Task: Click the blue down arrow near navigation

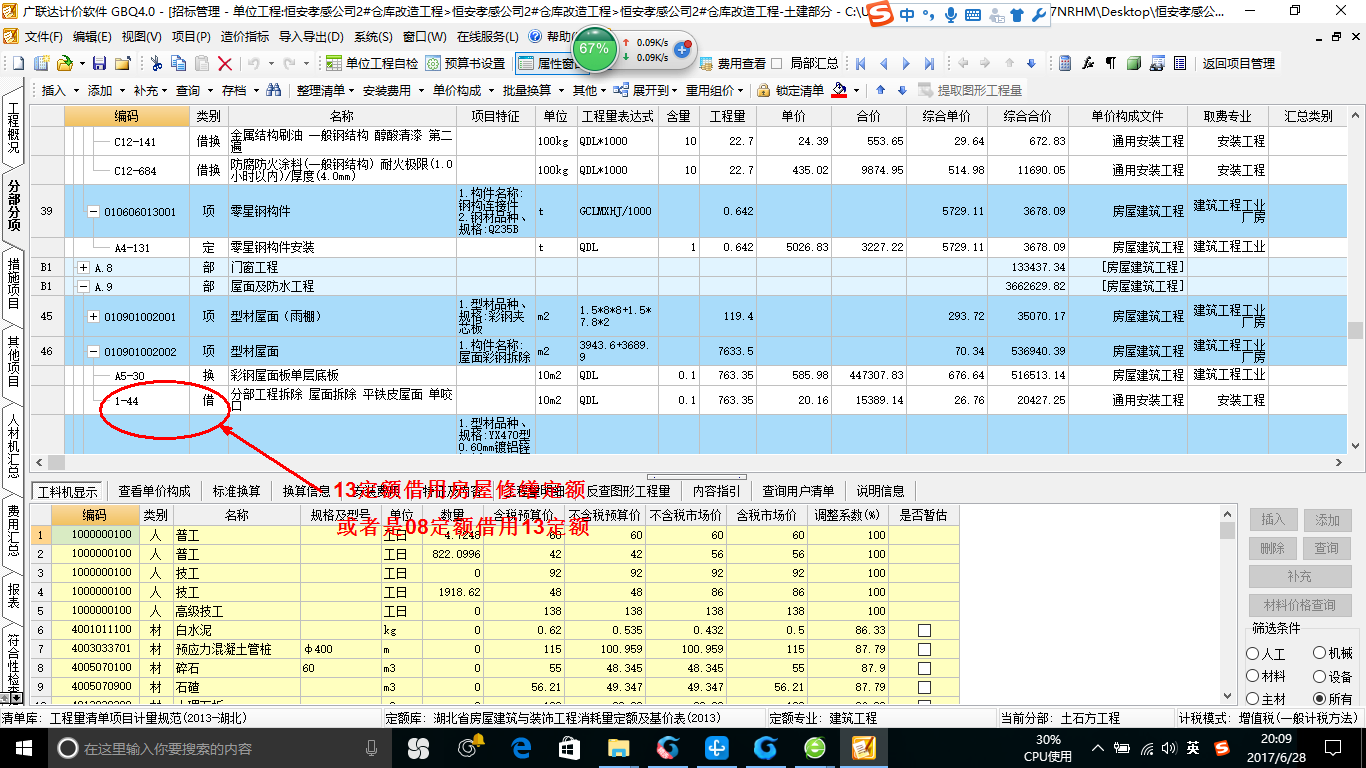Action: [x=1031, y=63]
